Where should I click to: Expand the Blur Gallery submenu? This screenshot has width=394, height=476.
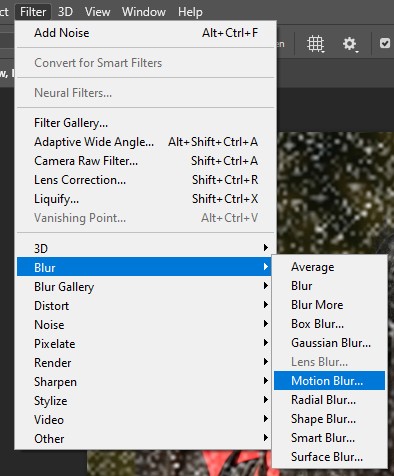click(x=144, y=287)
